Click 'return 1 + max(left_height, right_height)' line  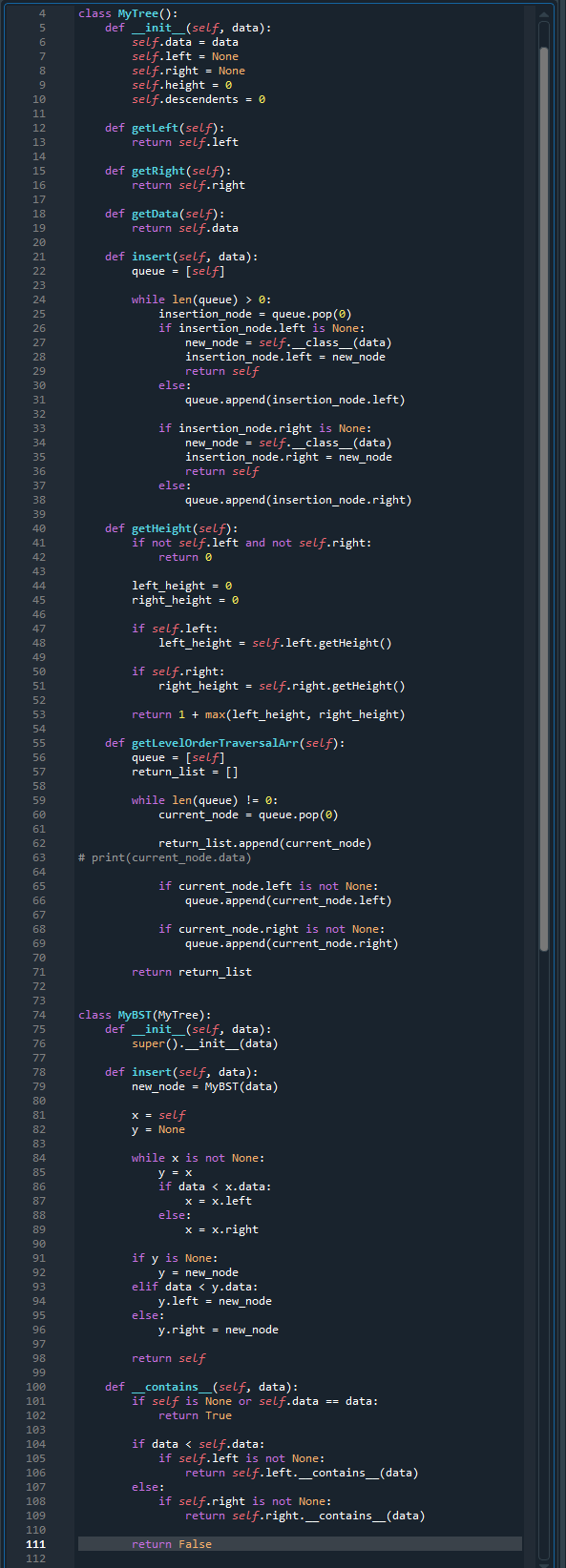pos(268,714)
